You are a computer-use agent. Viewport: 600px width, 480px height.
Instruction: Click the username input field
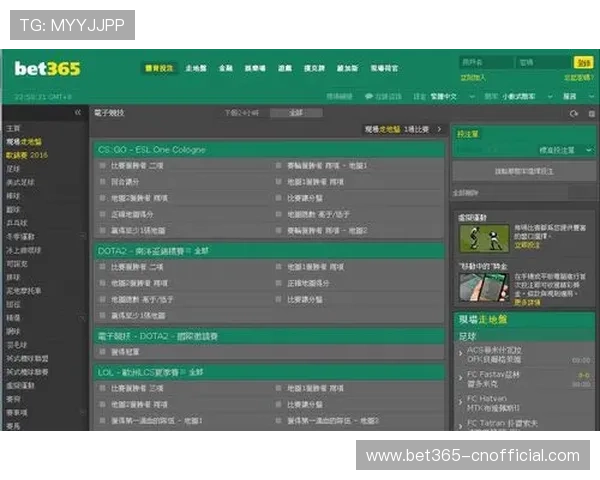tap(485, 62)
